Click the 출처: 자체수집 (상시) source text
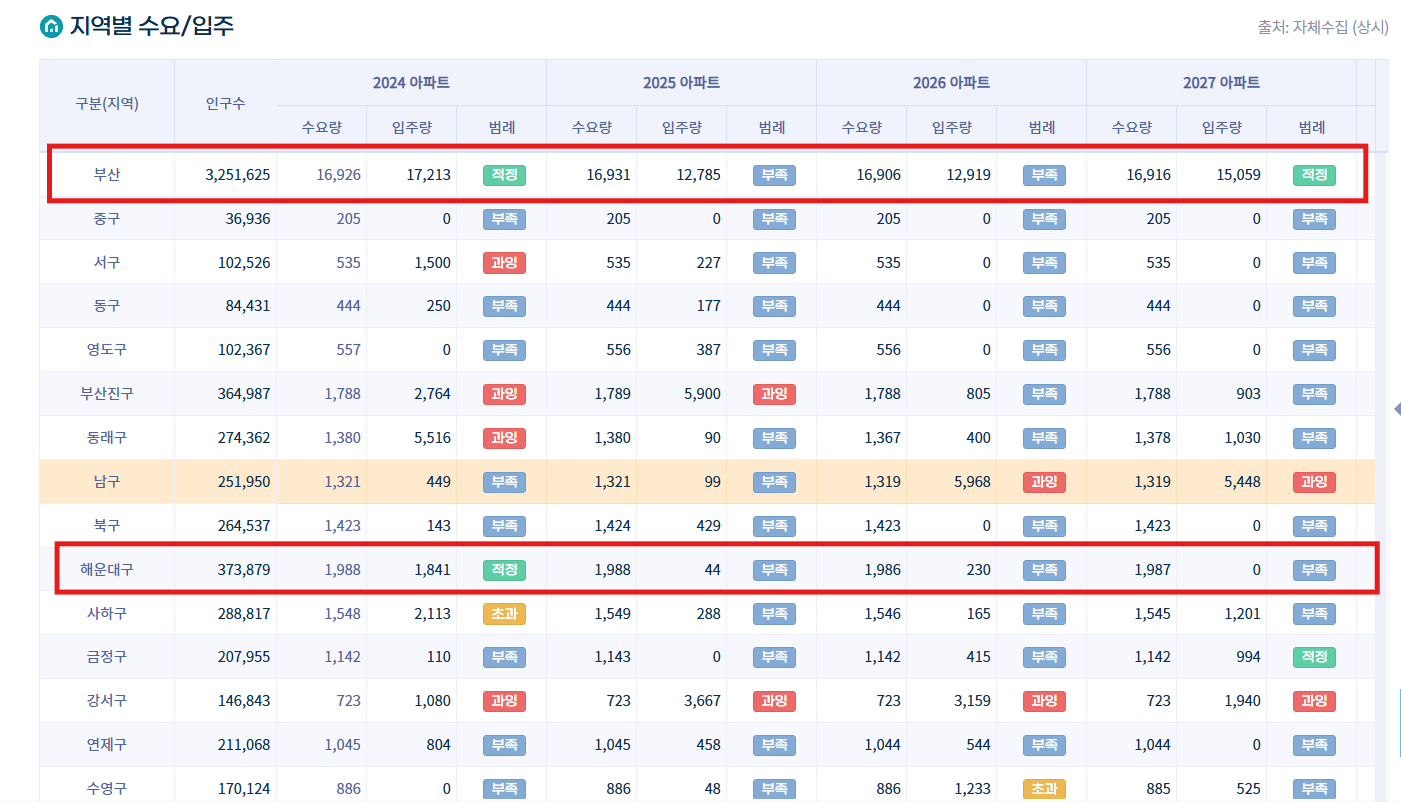The image size is (1401, 802). point(1323,27)
